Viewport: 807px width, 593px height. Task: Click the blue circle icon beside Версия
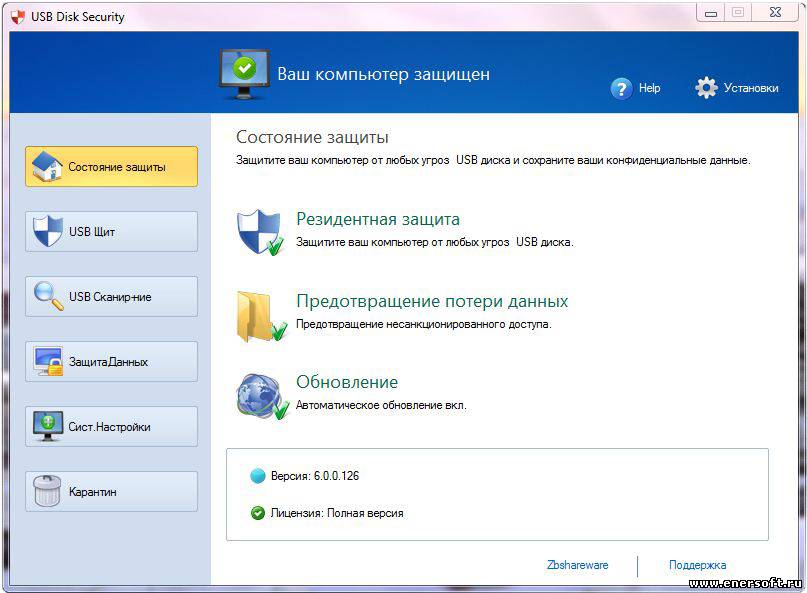[x=257, y=476]
